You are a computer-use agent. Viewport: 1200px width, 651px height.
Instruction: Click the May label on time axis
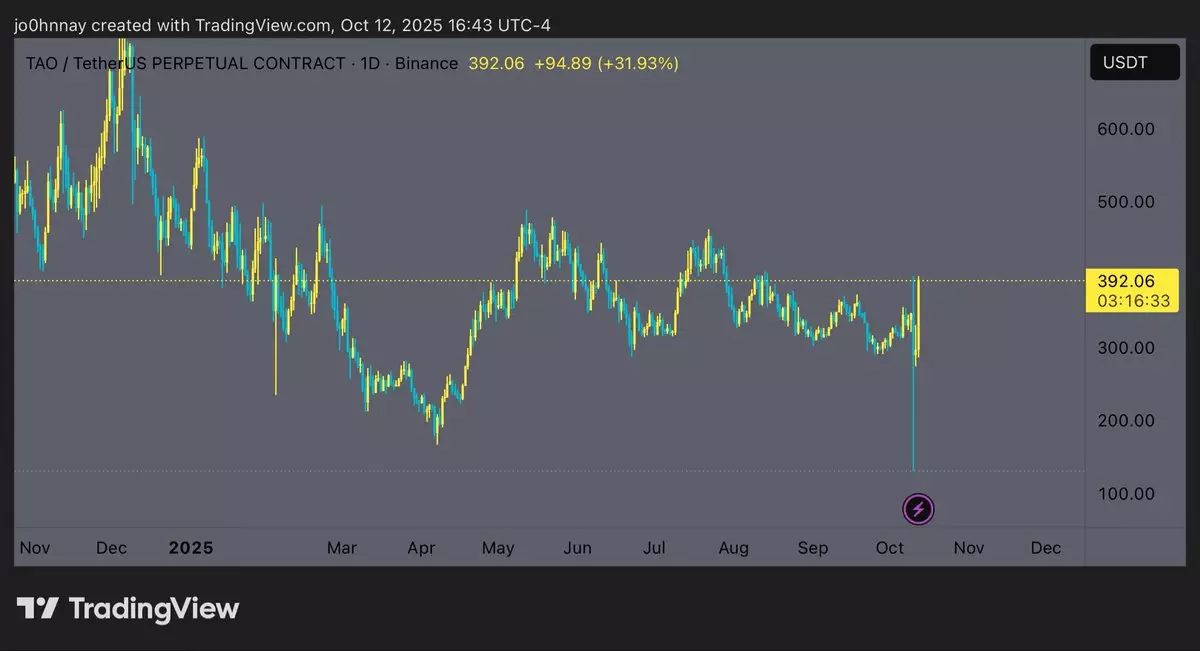(497, 548)
